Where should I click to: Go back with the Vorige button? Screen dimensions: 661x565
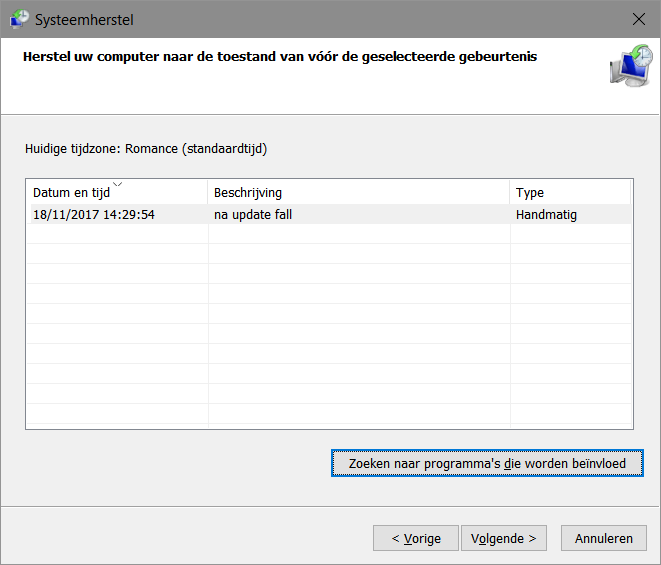[415, 538]
